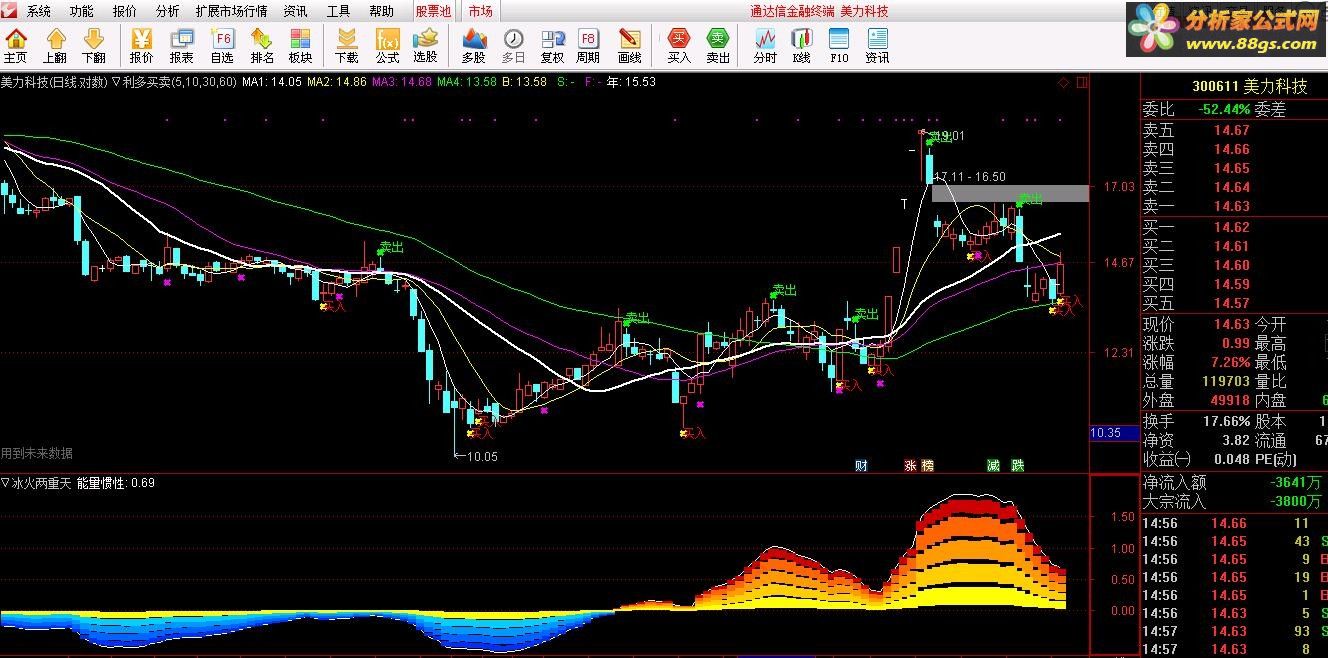Screen dimensions: 1328x658
Task: Open the 功能 menu
Action: (x=82, y=12)
